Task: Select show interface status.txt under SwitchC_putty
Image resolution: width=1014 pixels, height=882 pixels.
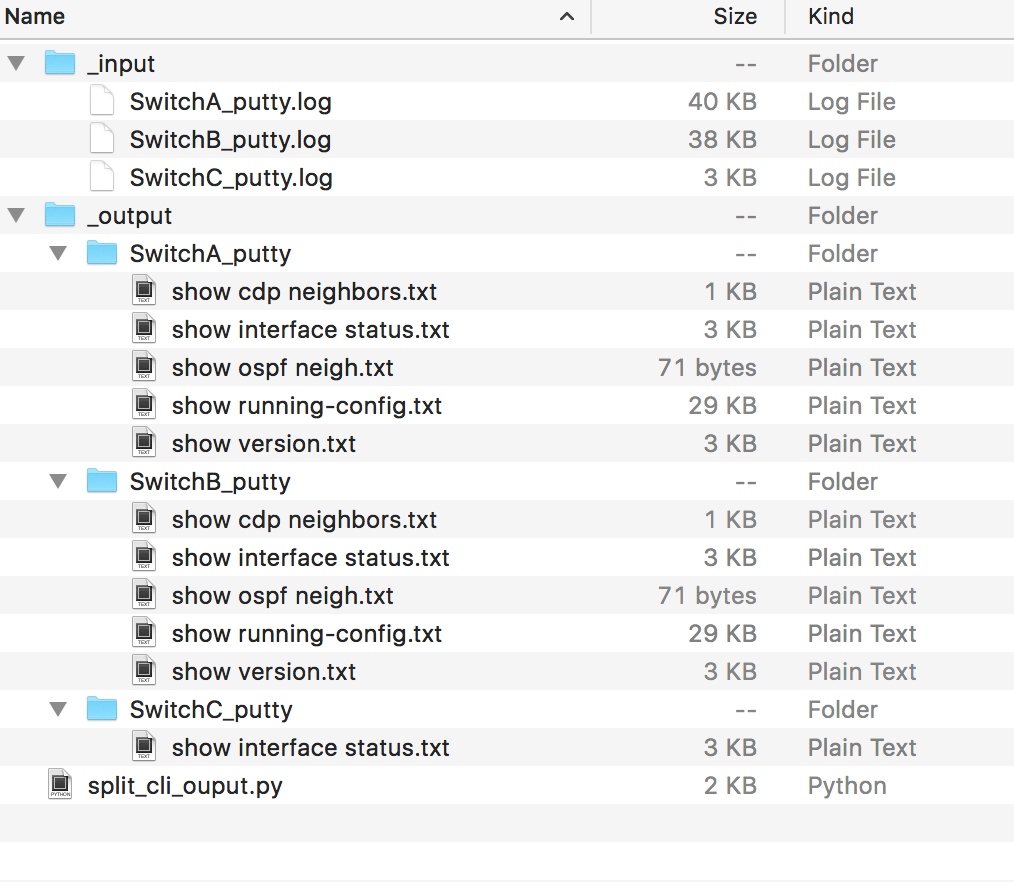Action: pos(310,748)
